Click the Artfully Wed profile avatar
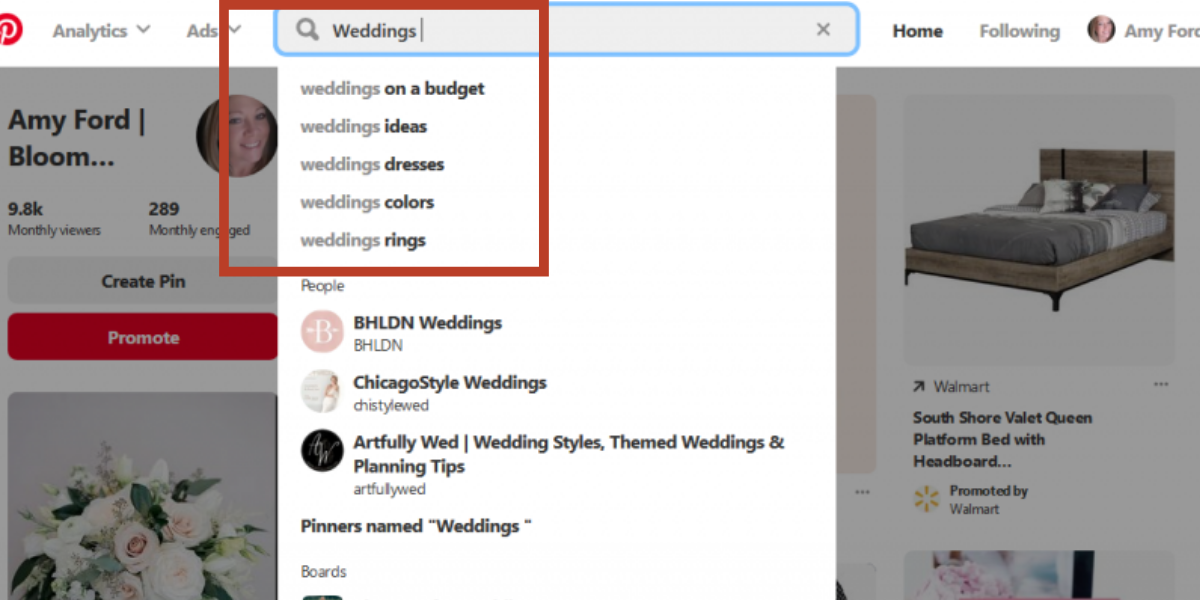The width and height of the screenshot is (1200, 600). [x=322, y=451]
